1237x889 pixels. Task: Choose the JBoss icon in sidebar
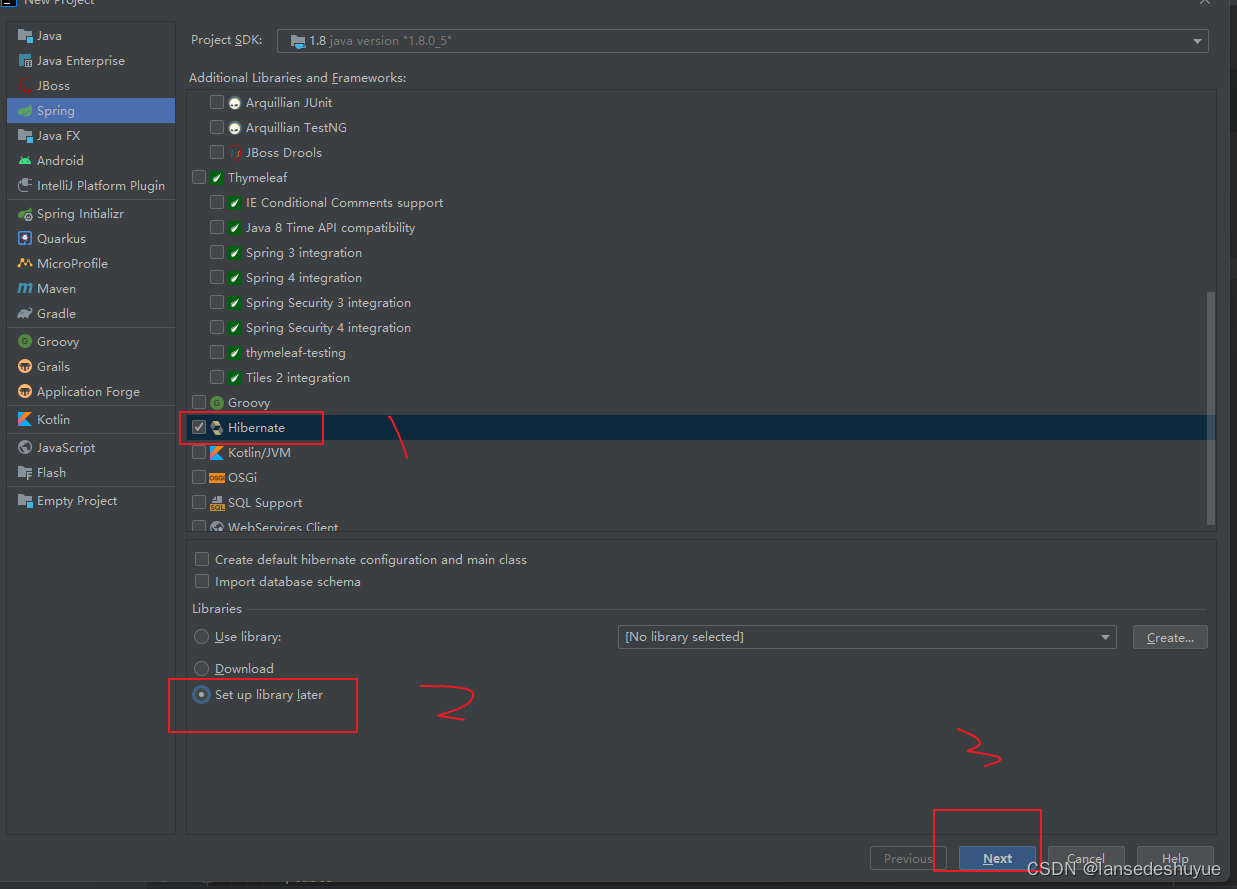click(x=25, y=86)
